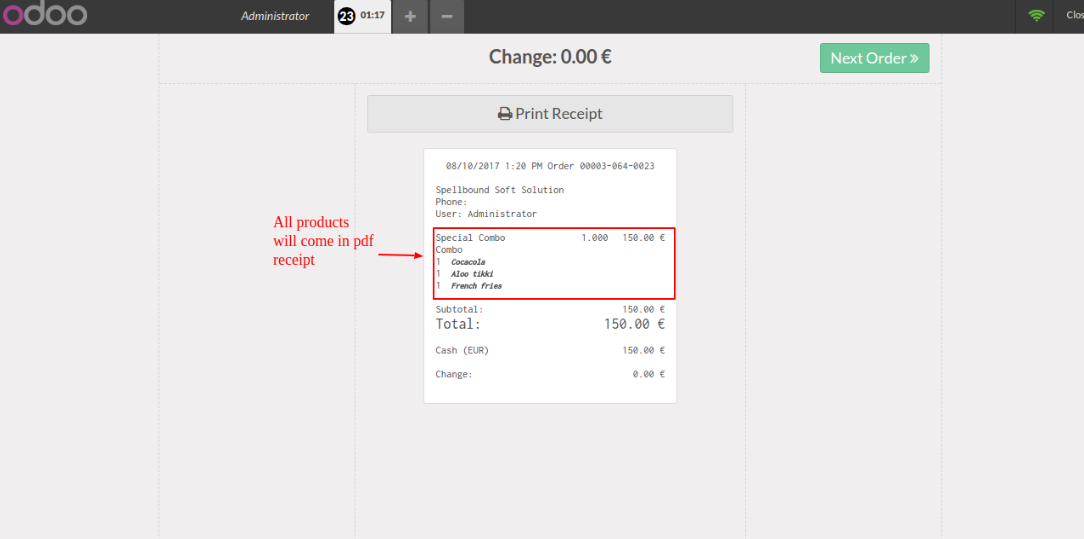Select the order tab showing 01:17
Image resolution: width=1084 pixels, height=539 pixels.
(x=372, y=16)
